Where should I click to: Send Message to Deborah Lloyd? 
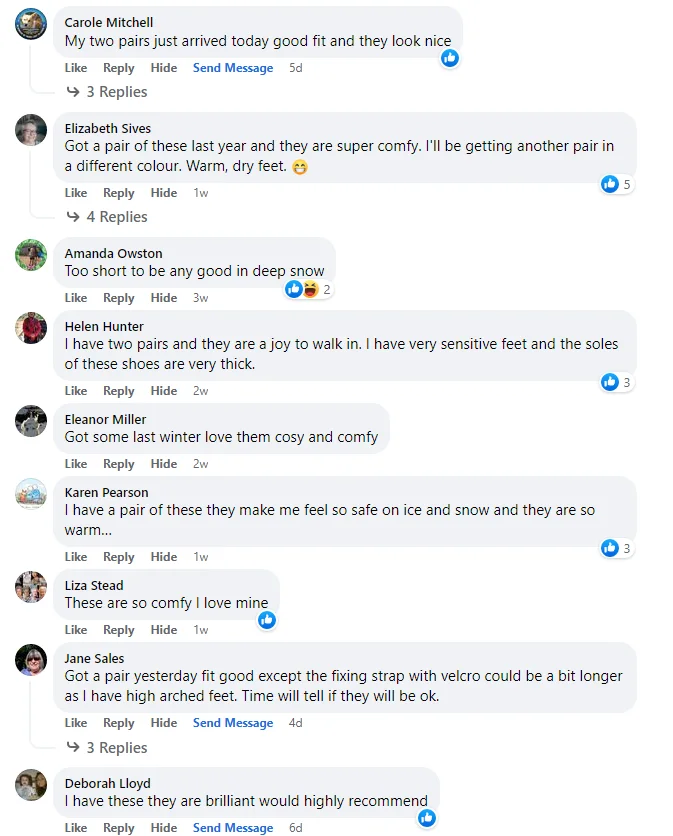point(233,828)
